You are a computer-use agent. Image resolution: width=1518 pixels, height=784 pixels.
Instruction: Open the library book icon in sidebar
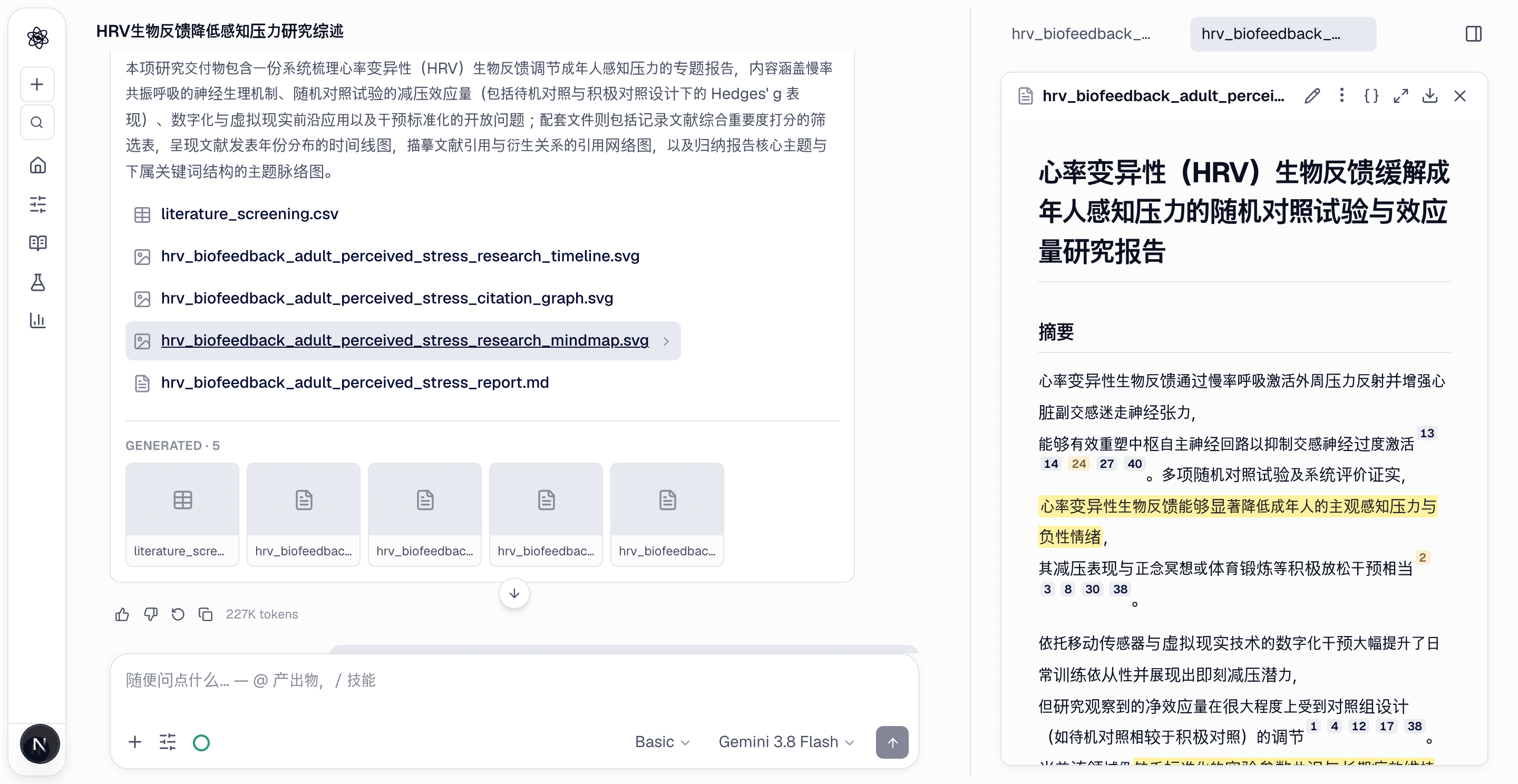click(x=38, y=243)
